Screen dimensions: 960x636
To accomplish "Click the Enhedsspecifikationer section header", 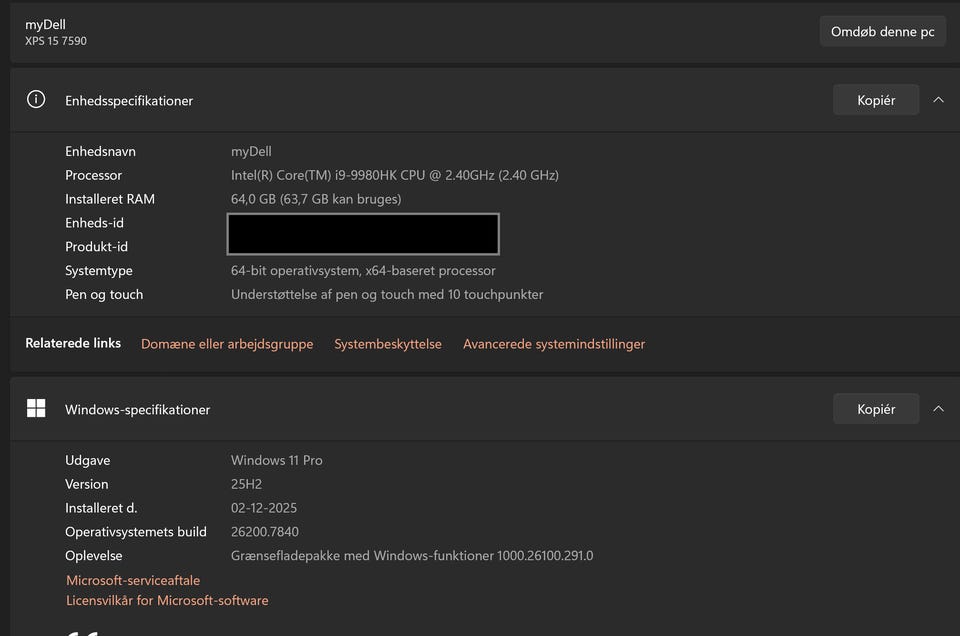I will pos(129,101).
